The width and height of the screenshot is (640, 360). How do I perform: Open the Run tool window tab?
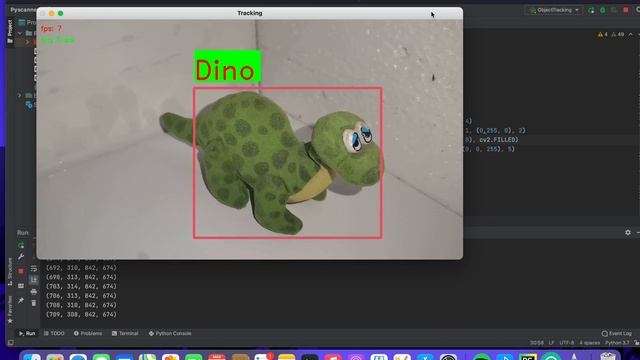[27, 333]
